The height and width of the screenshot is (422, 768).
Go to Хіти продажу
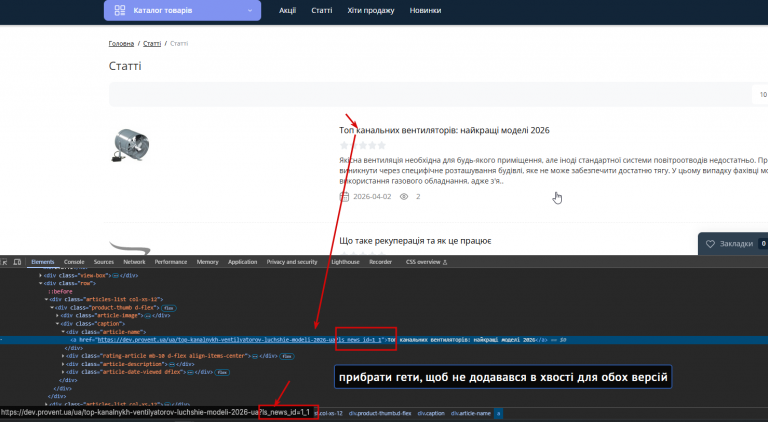tap(371, 10)
